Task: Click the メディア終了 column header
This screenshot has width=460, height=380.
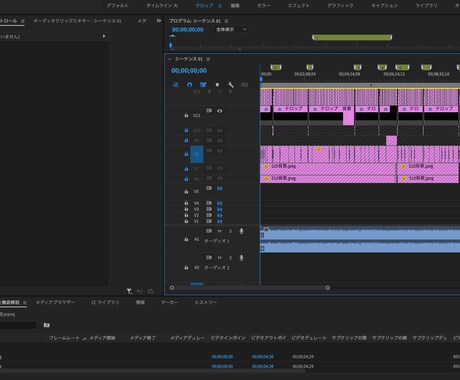Action: 143,338
